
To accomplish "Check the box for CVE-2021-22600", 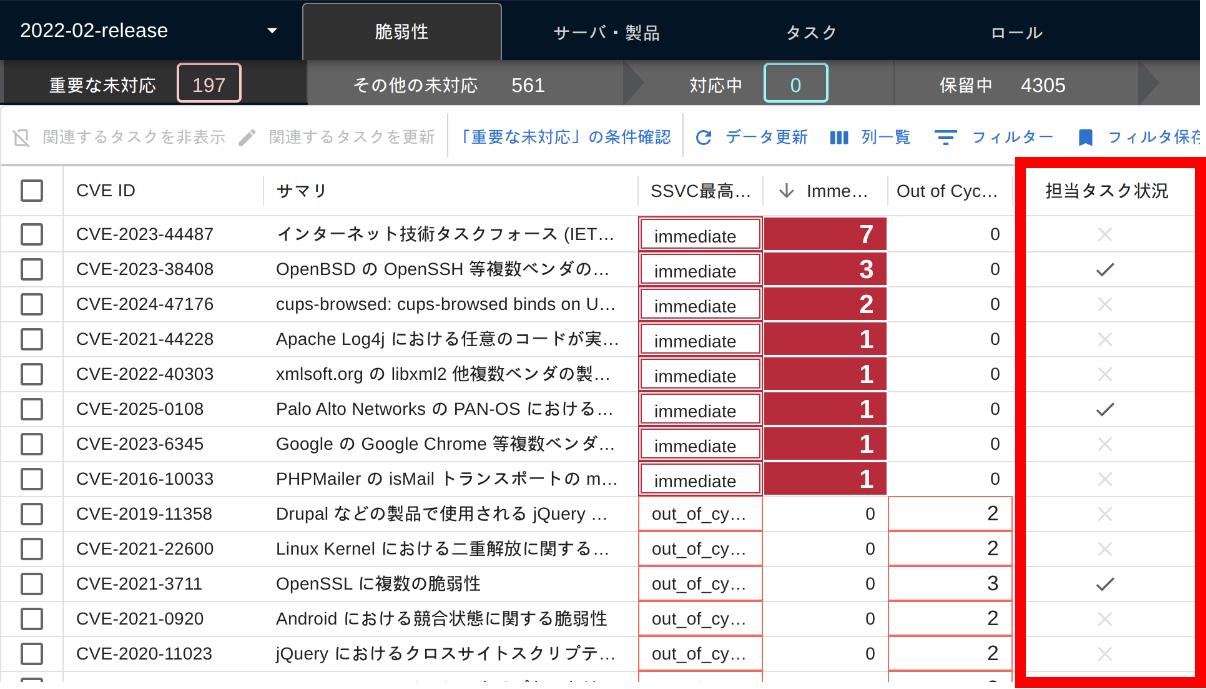I will (x=32, y=549).
